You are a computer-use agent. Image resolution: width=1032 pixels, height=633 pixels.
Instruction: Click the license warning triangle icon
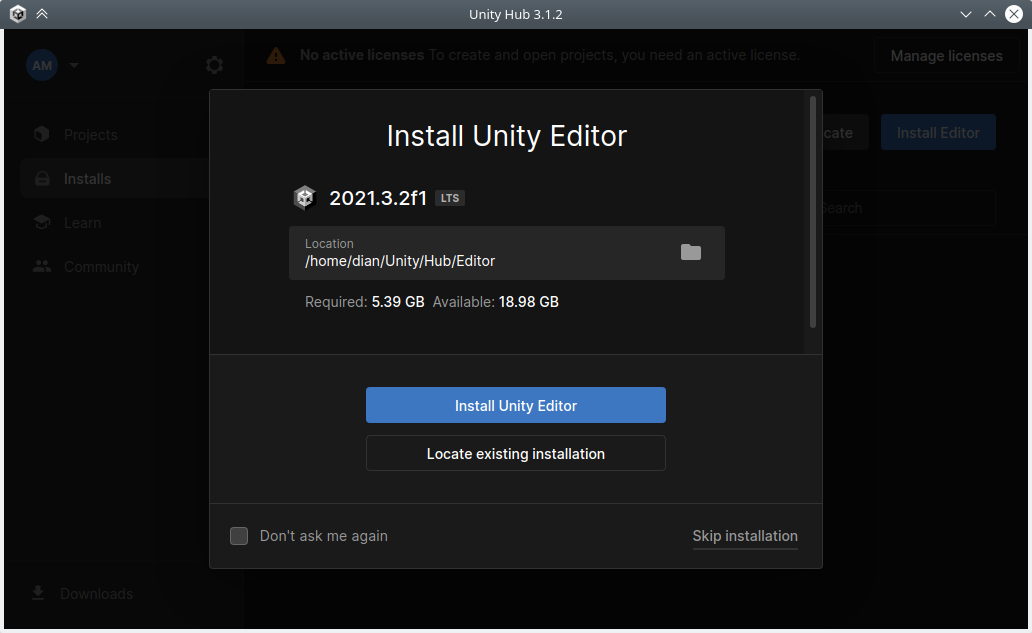pos(276,55)
